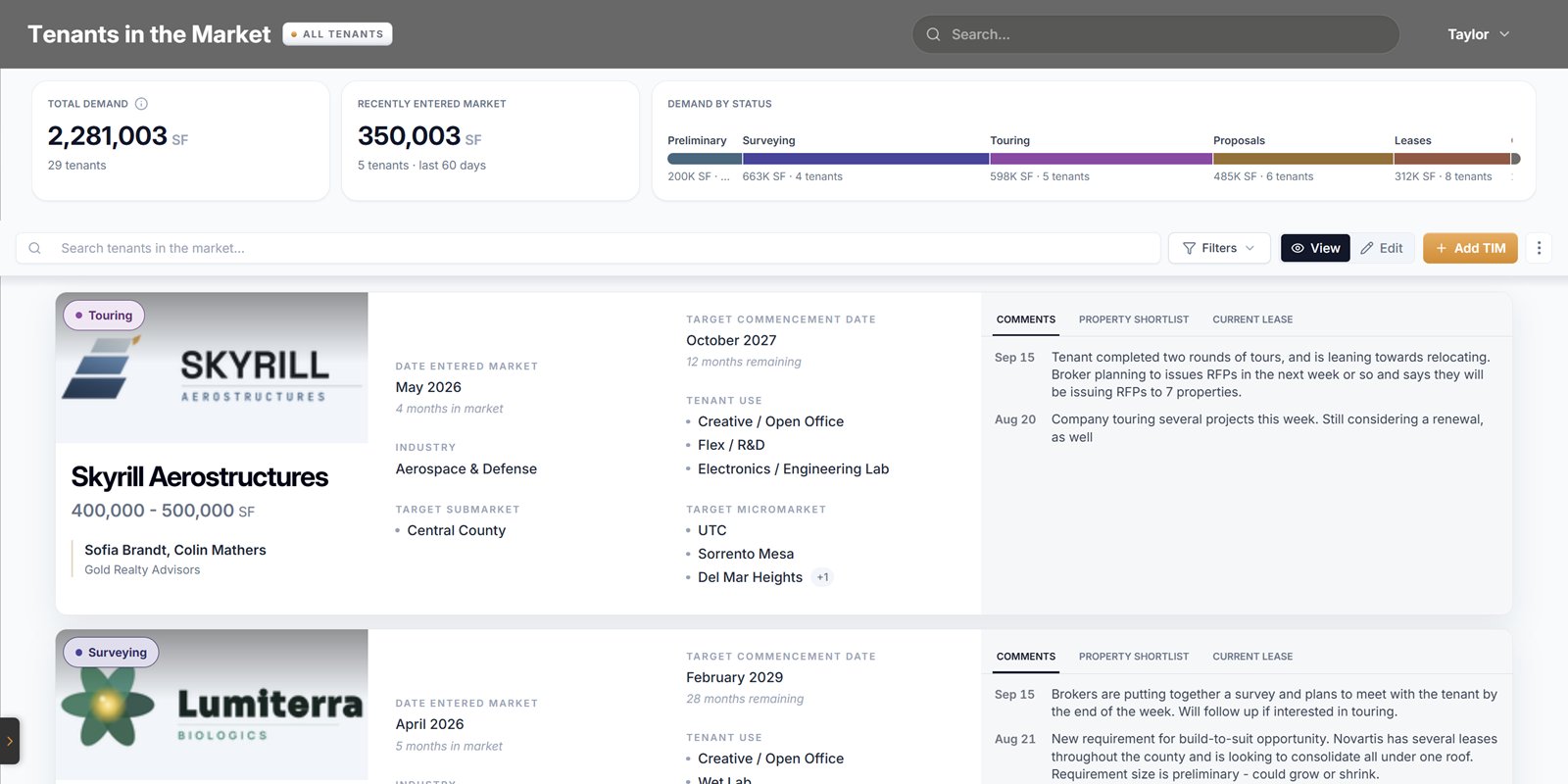Open the Taylor user menu
Image resolution: width=1568 pixels, height=784 pixels.
pos(1479,34)
